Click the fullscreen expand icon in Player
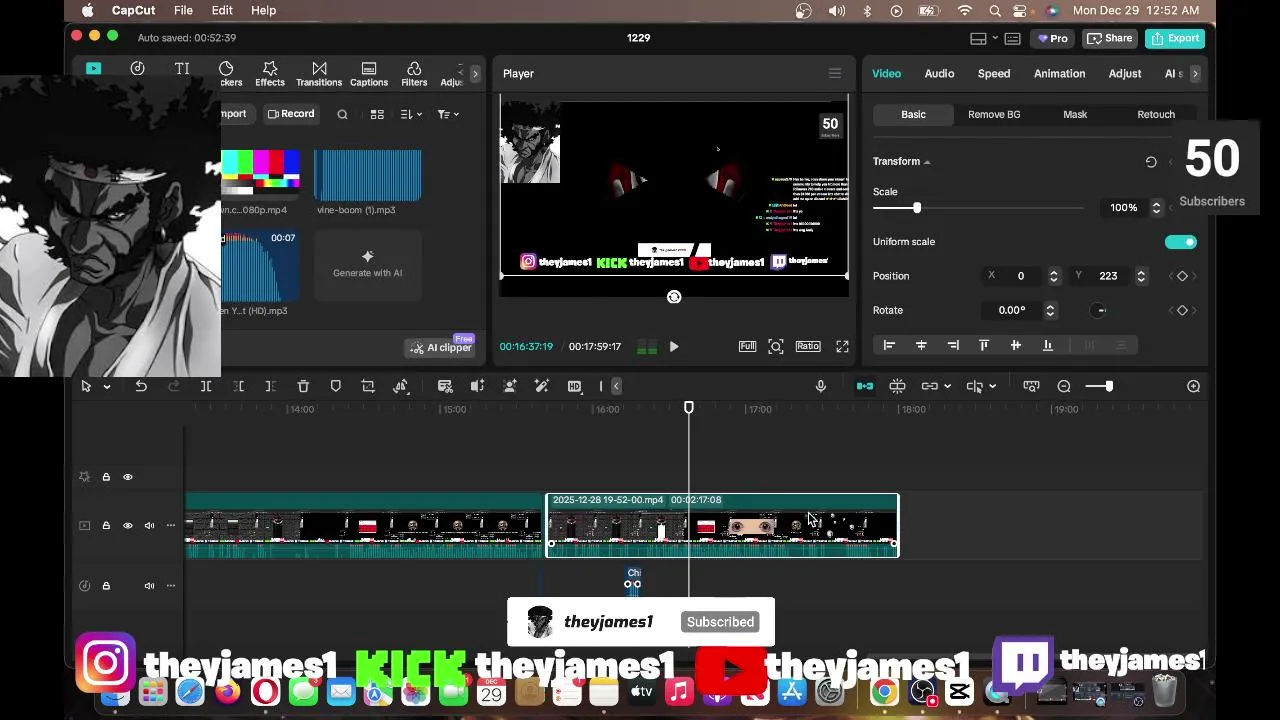This screenshot has height=720, width=1280. tap(842, 346)
